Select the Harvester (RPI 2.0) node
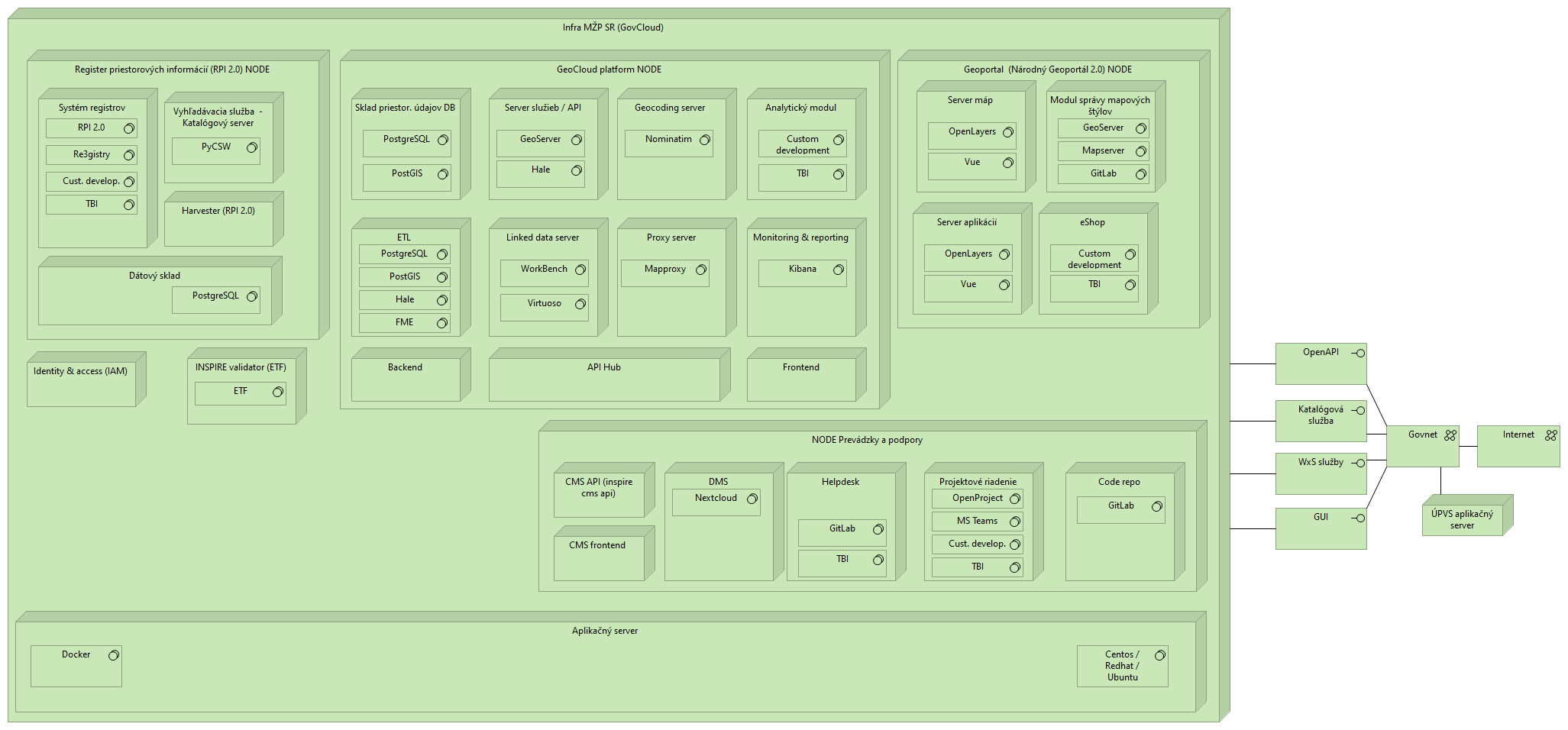This screenshot has width=1568, height=730. [224, 218]
